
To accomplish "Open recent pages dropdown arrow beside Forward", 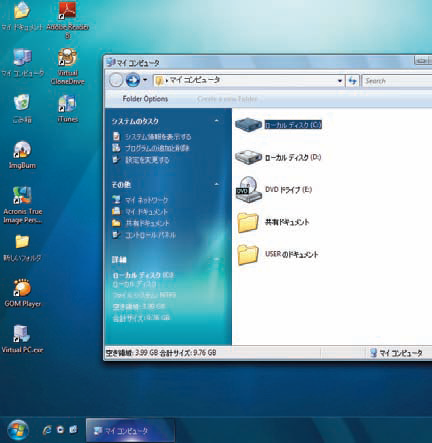I will tap(145, 80).
